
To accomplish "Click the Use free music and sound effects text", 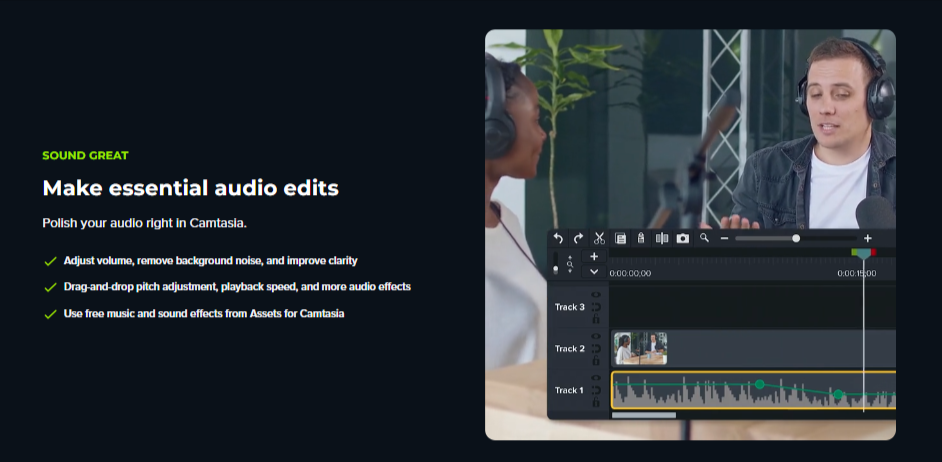I will tap(204, 314).
